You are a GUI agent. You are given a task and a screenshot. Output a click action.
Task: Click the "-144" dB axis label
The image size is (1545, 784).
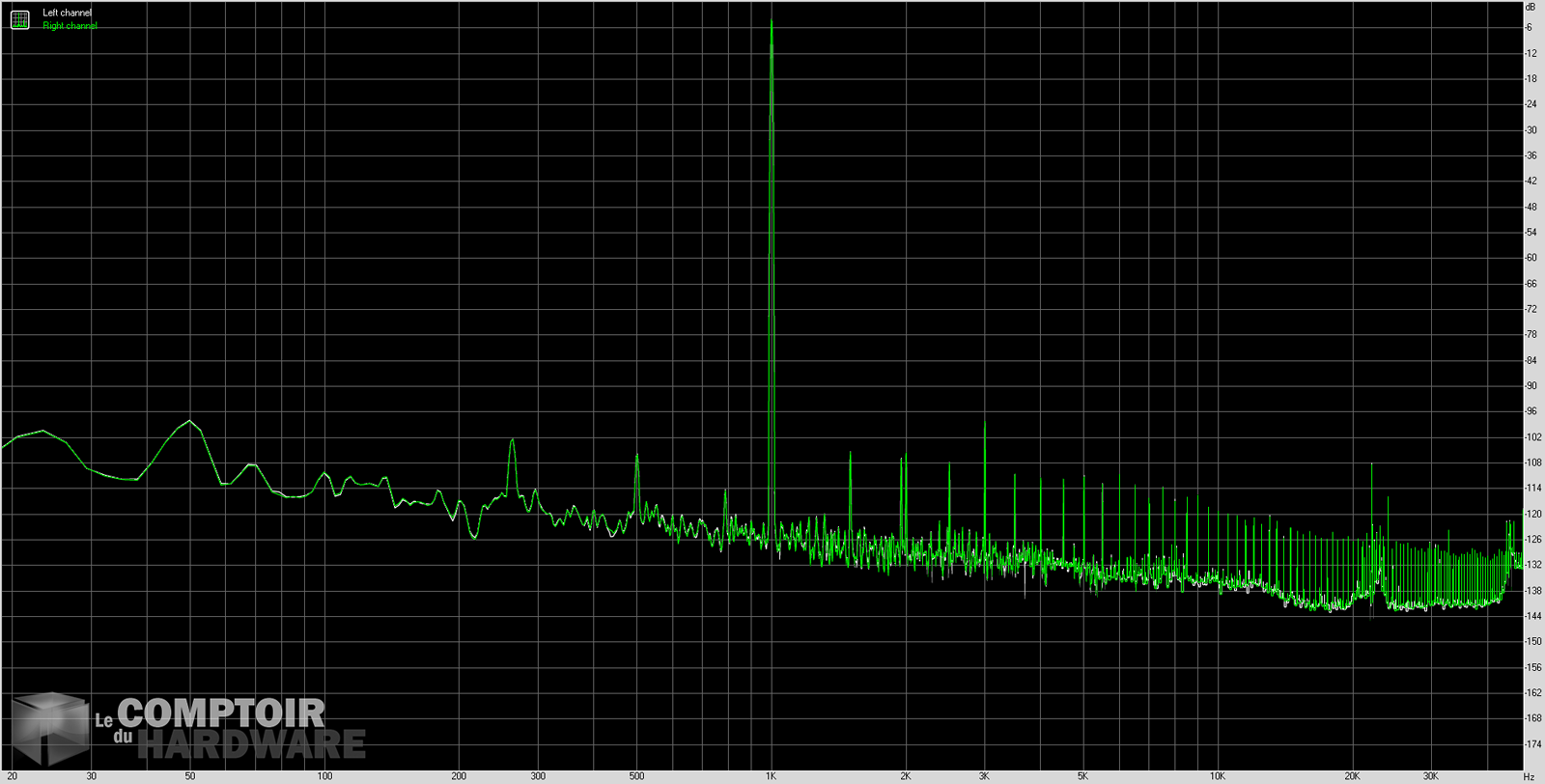[x=1532, y=616]
